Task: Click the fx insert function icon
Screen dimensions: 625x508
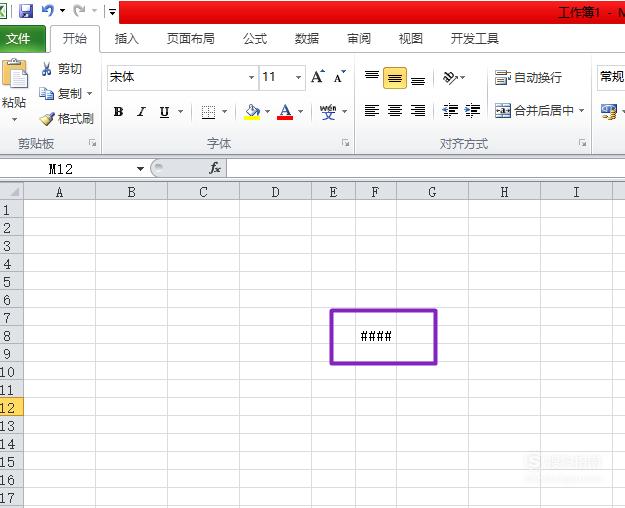Action: pos(215,168)
